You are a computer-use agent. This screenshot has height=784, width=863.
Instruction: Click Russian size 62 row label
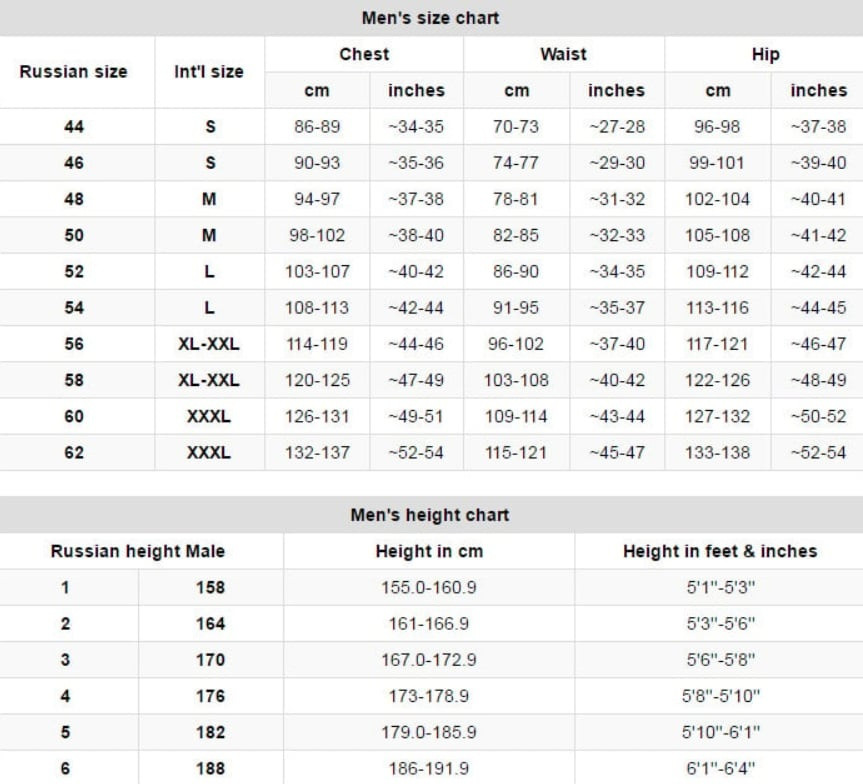[74, 452]
